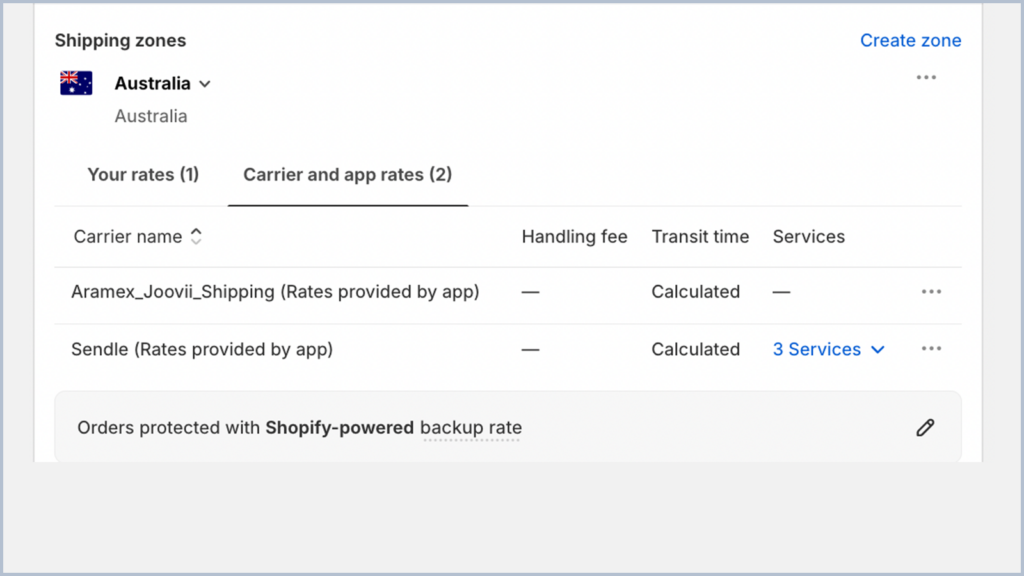
Task: Switch to the Your rates tab
Action: point(143,174)
